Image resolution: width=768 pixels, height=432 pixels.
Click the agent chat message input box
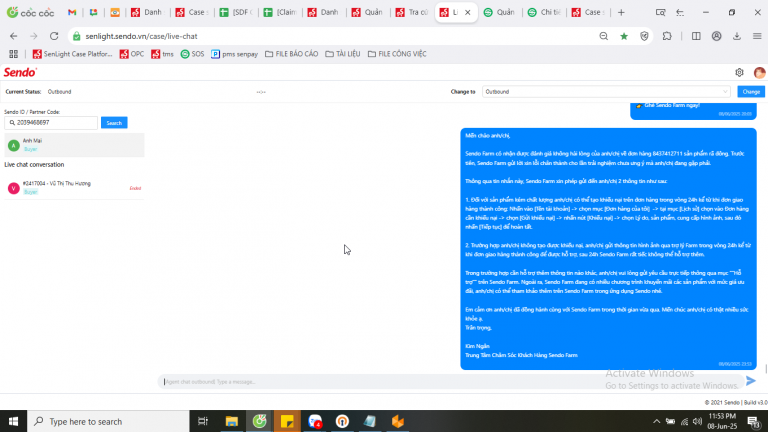pyautogui.click(x=451, y=382)
